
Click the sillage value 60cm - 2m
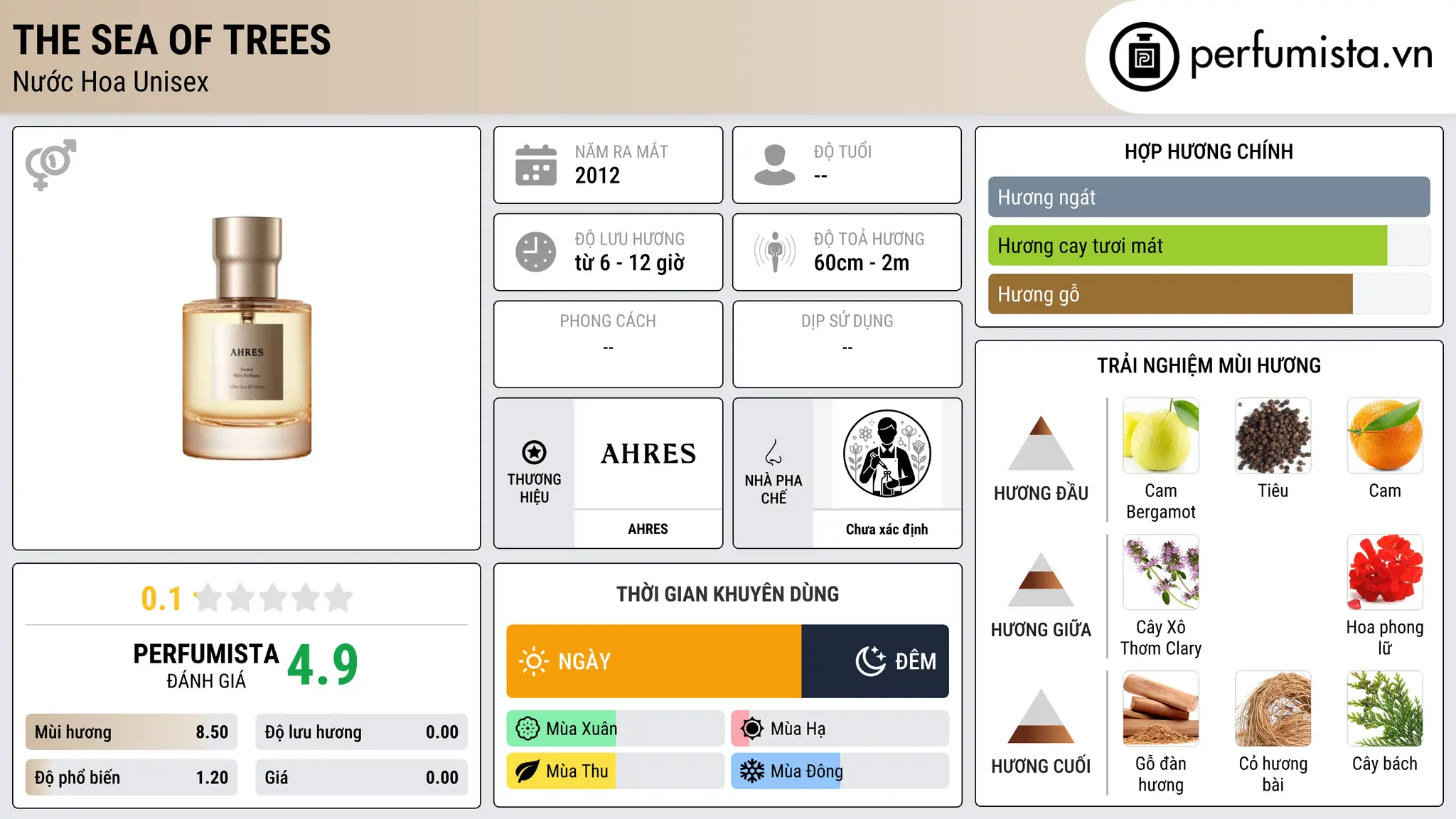[862, 262]
